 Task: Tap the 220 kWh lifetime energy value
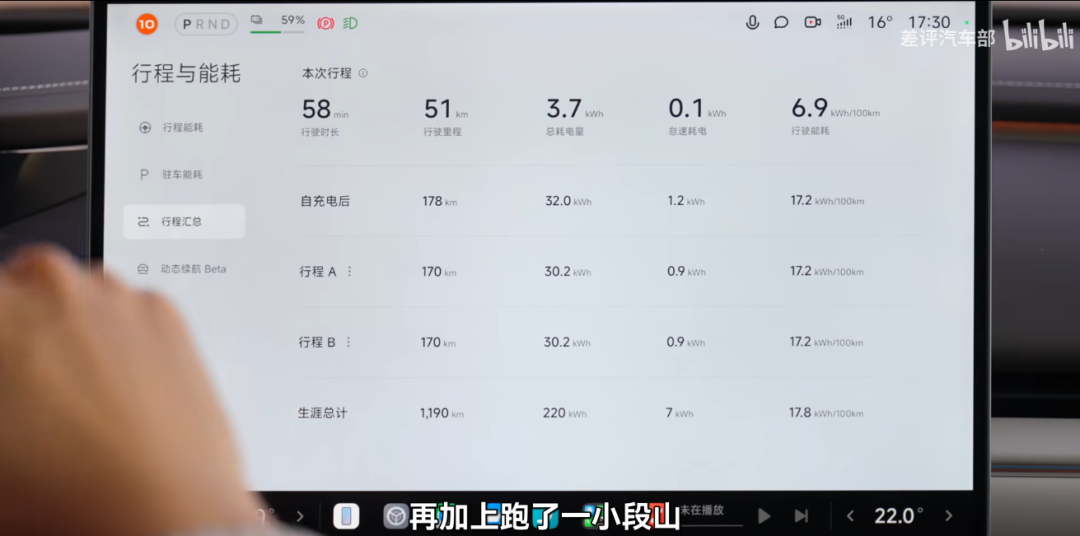click(x=565, y=413)
